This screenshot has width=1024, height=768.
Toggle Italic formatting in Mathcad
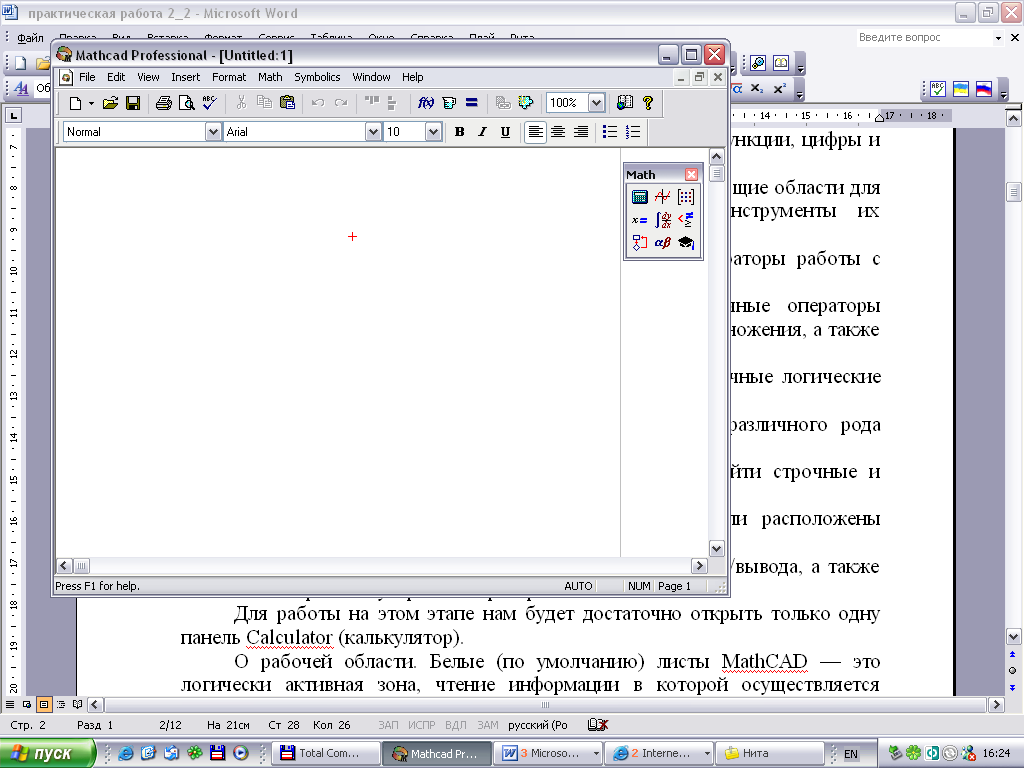click(482, 132)
